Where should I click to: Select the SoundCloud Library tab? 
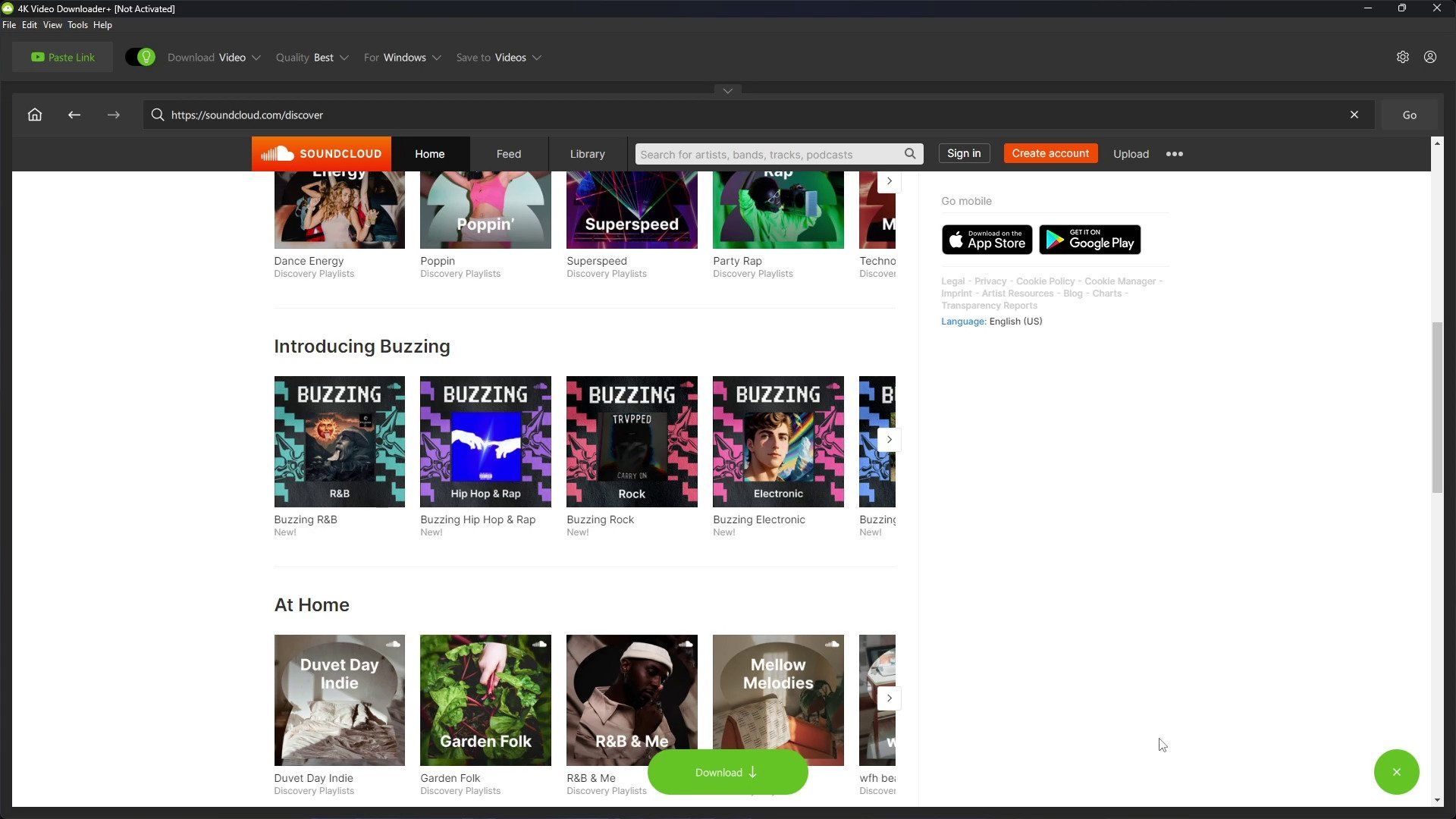click(588, 154)
